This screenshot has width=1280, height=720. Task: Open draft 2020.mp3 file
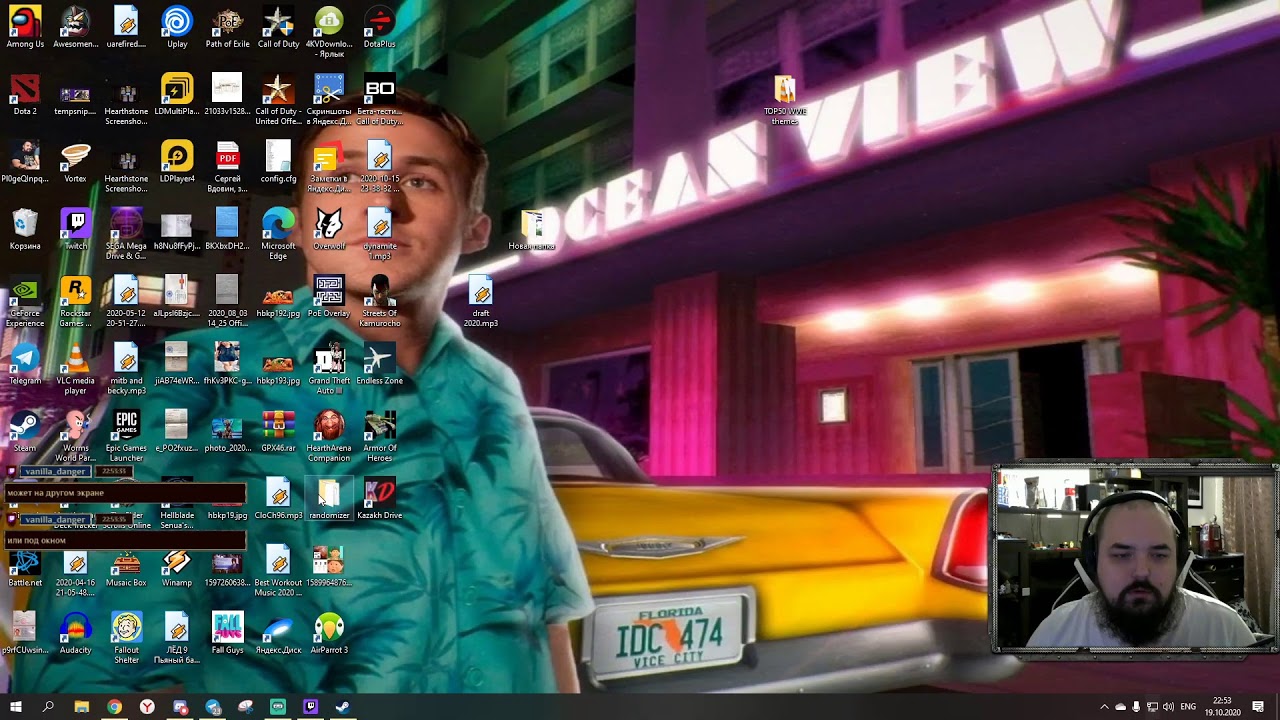coord(481,301)
